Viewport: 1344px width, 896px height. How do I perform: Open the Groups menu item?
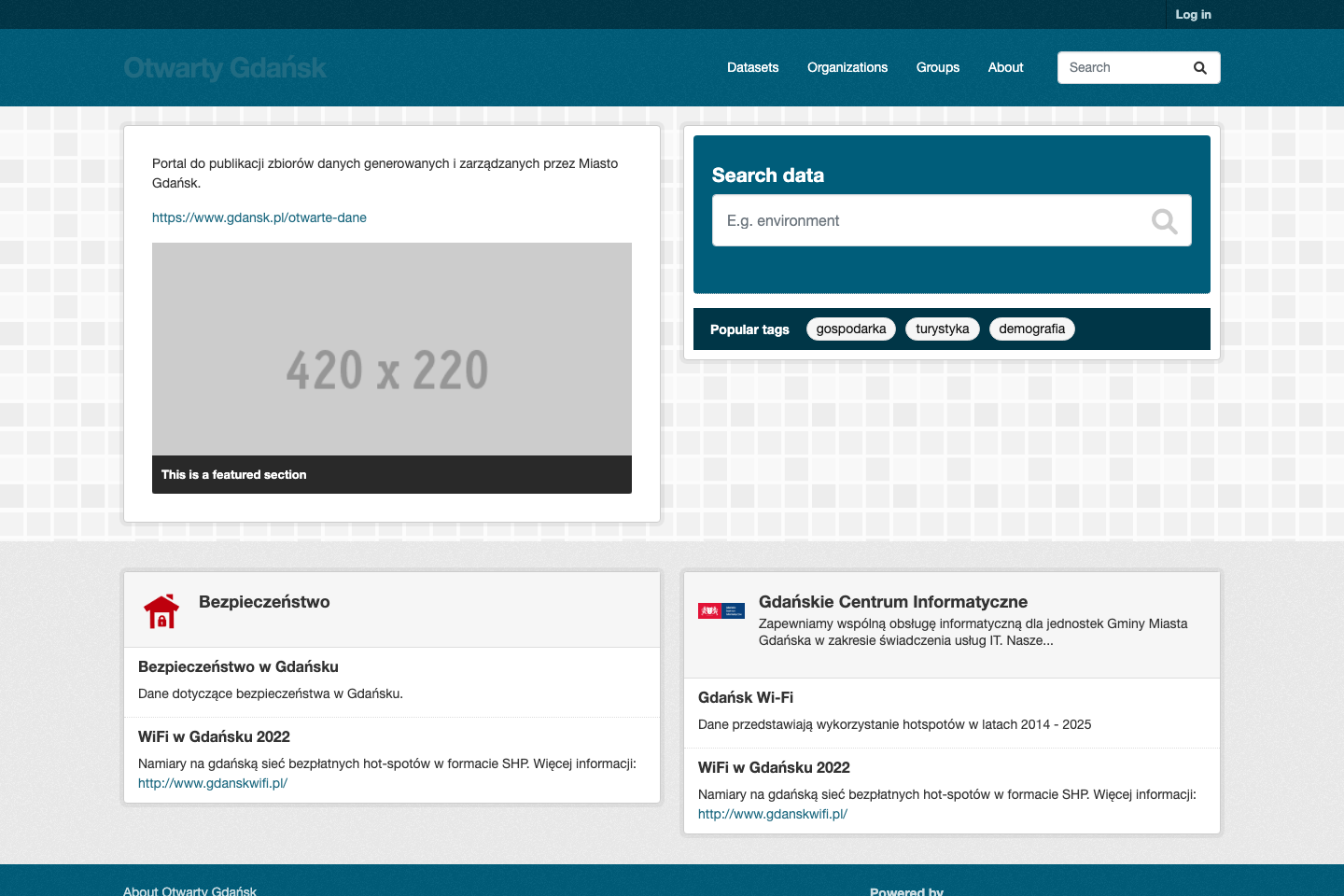click(937, 67)
